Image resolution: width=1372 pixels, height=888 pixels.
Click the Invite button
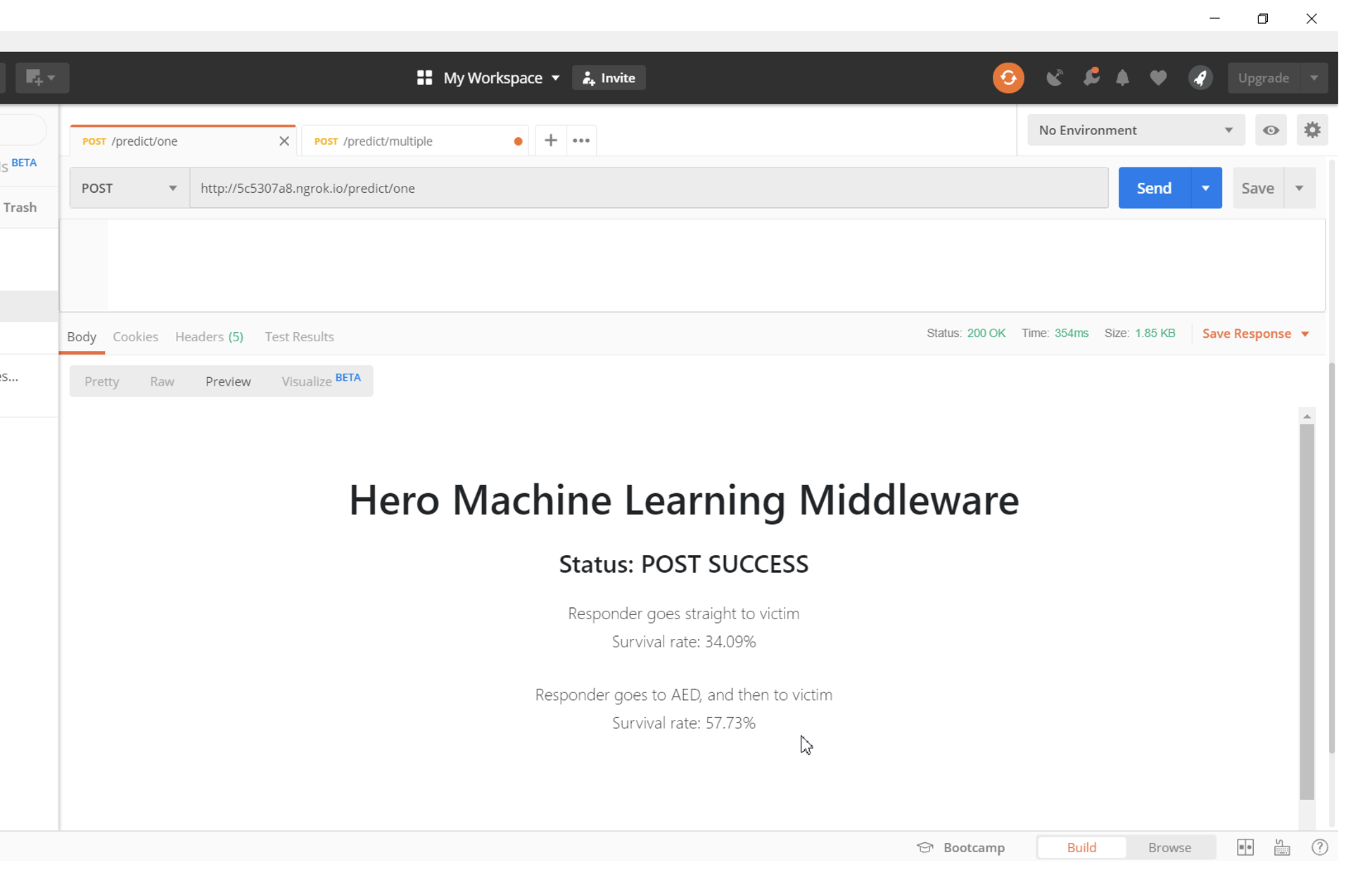coord(609,78)
